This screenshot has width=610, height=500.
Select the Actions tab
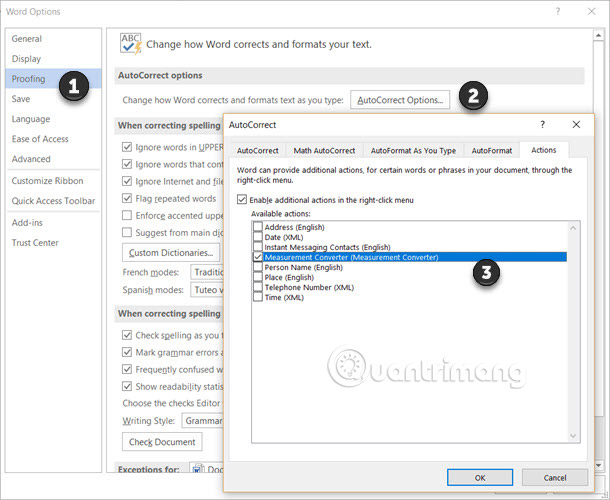click(x=543, y=150)
